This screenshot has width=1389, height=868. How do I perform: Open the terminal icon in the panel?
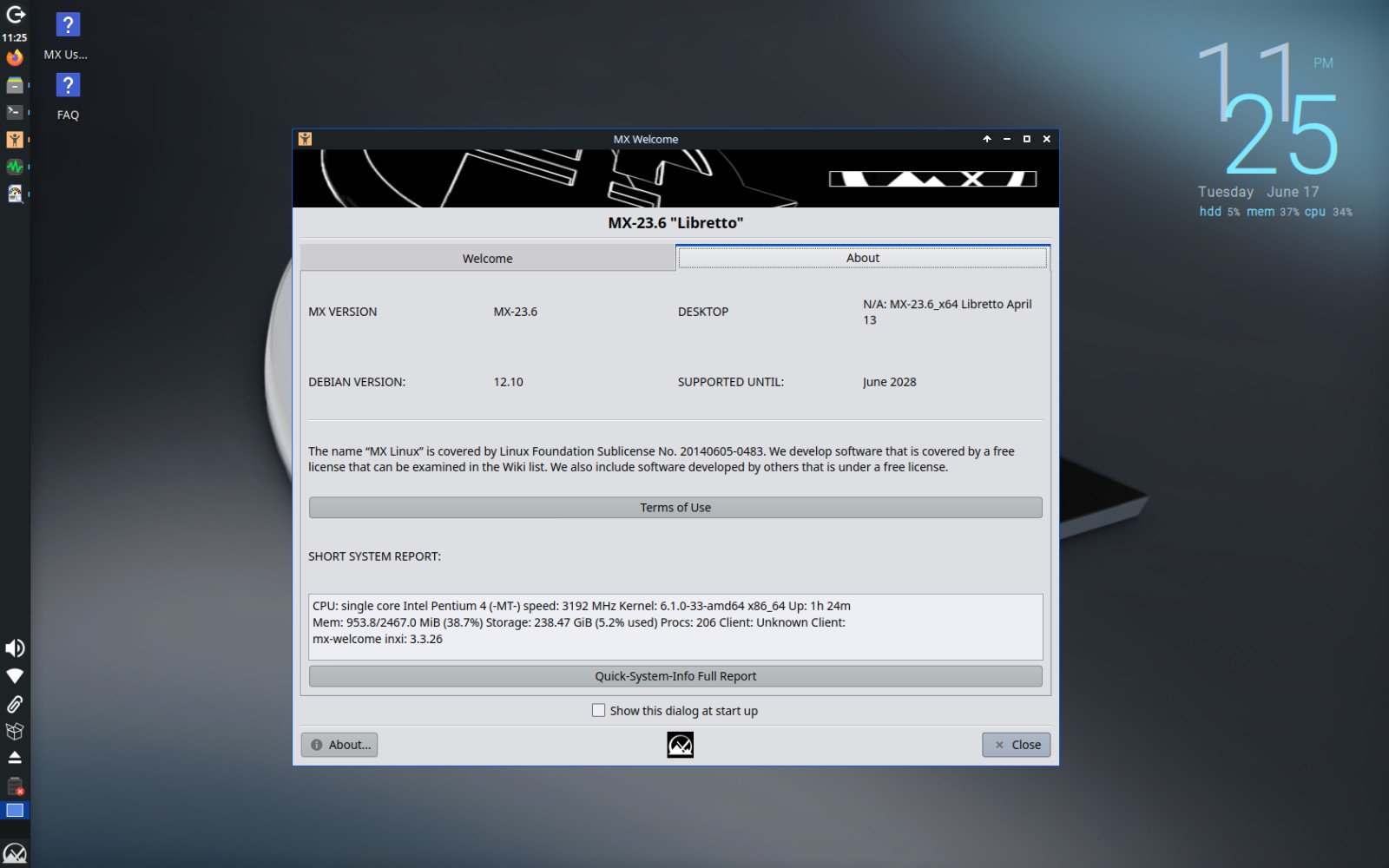click(x=15, y=112)
